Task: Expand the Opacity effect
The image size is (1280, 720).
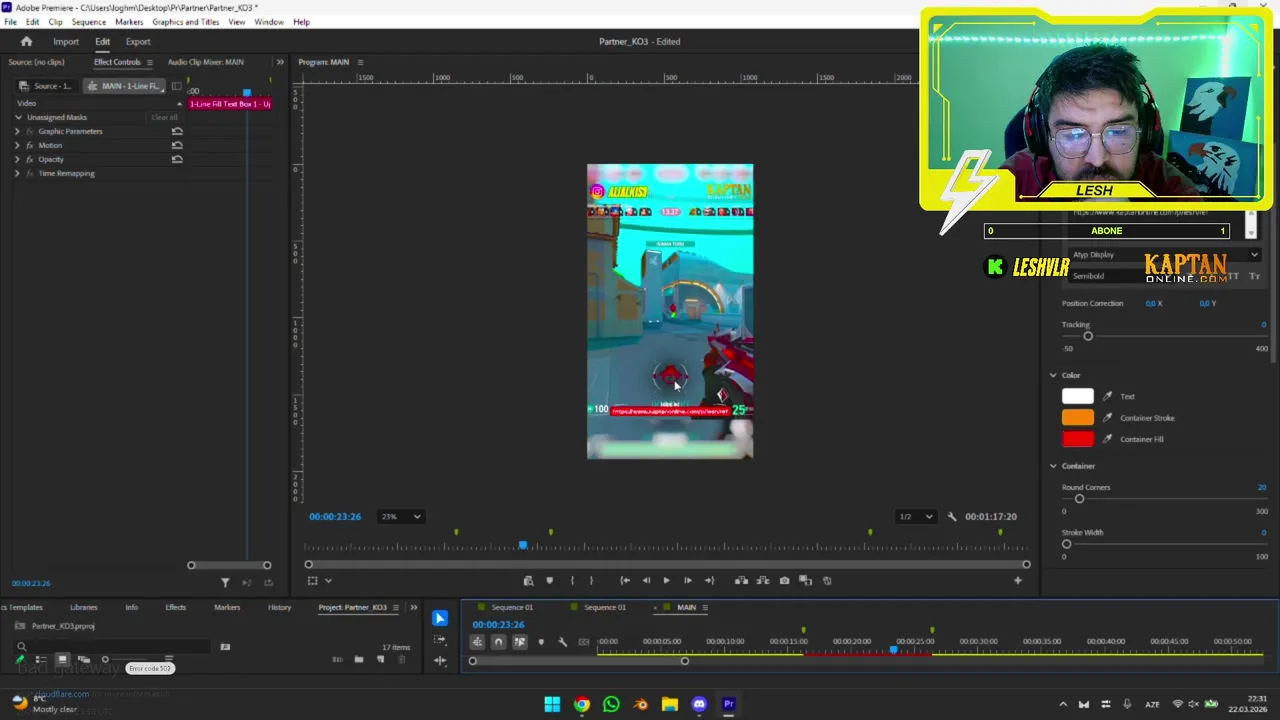Action: pyautogui.click(x=17, y=159)
